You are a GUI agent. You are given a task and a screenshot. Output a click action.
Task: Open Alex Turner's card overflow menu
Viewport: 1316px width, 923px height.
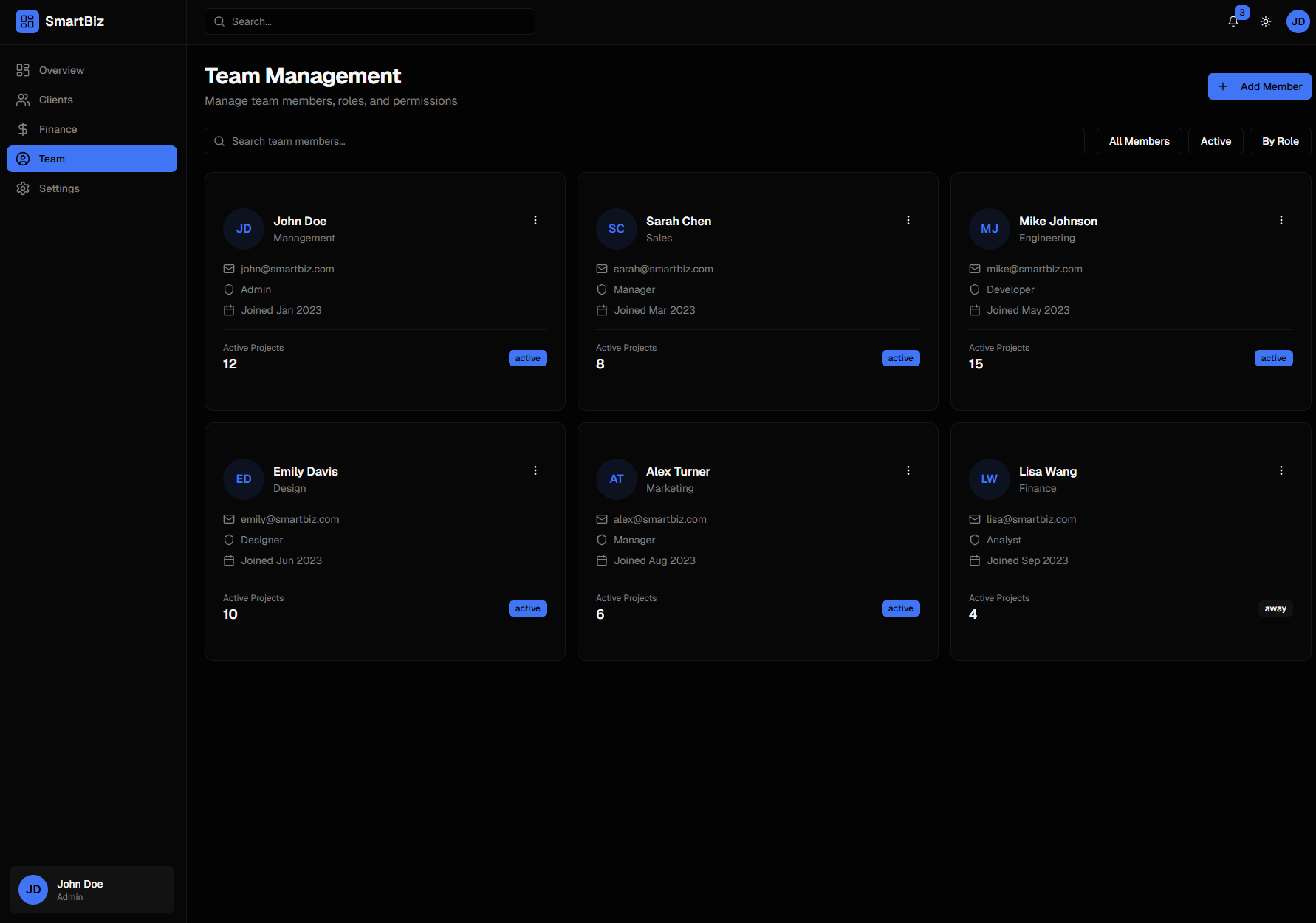click(x=908, y=470)
